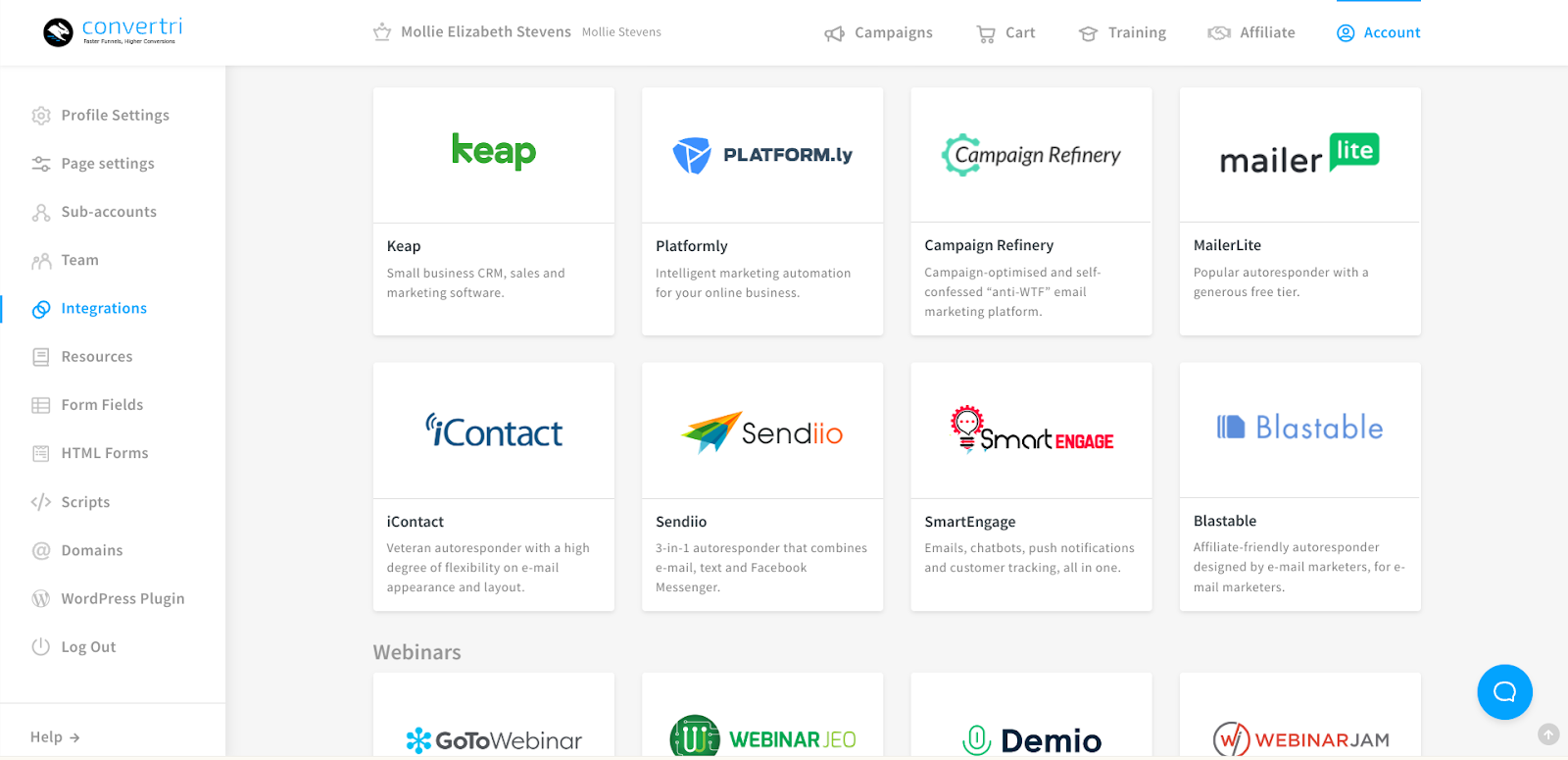This screenshot has width=1568, height=760.
Task: Click the Domains at-sign icon
Action: (x=41, y=551)
